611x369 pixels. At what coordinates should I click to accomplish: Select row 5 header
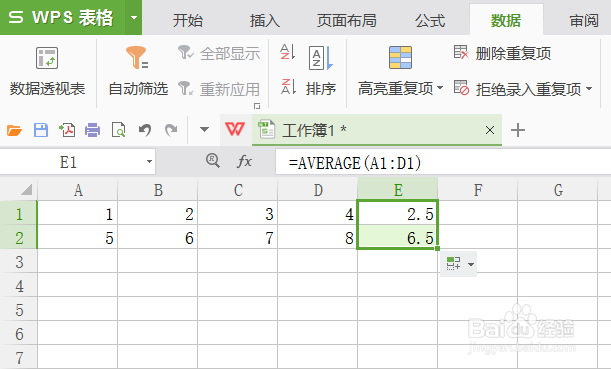coord(19,309)
